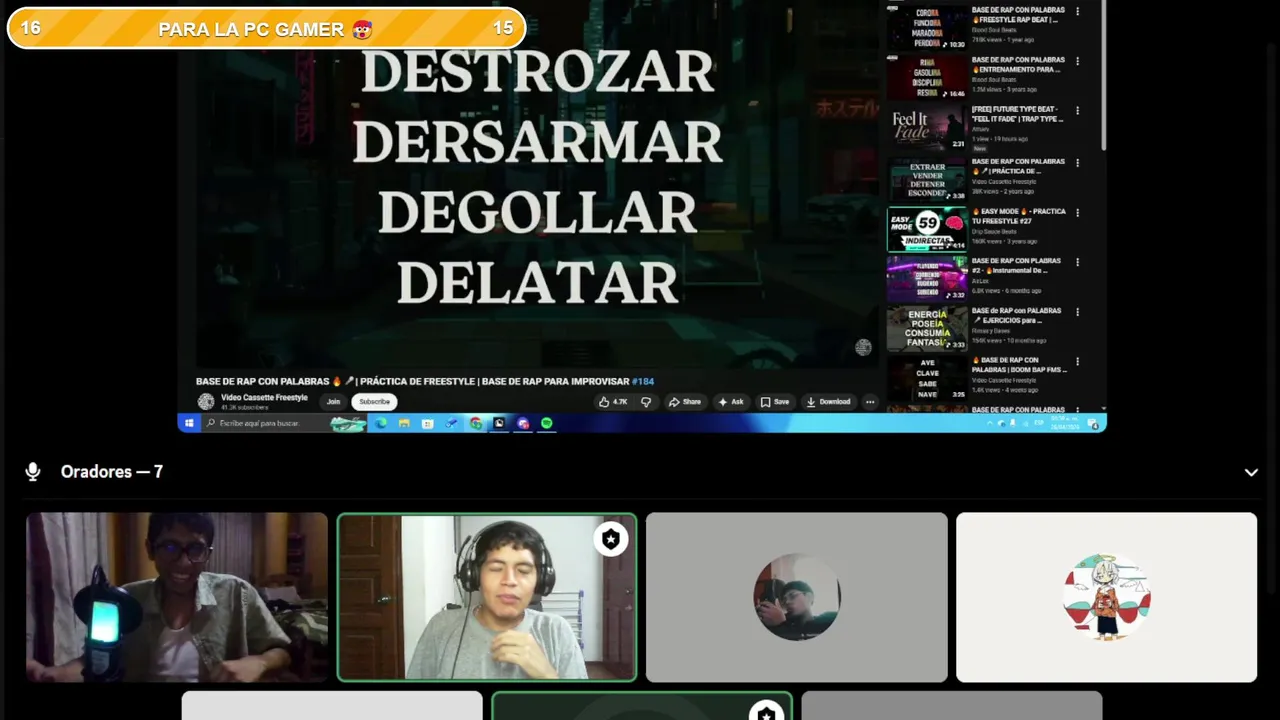Open the Video Cassette Freestyle channel name link

point(264,398)
